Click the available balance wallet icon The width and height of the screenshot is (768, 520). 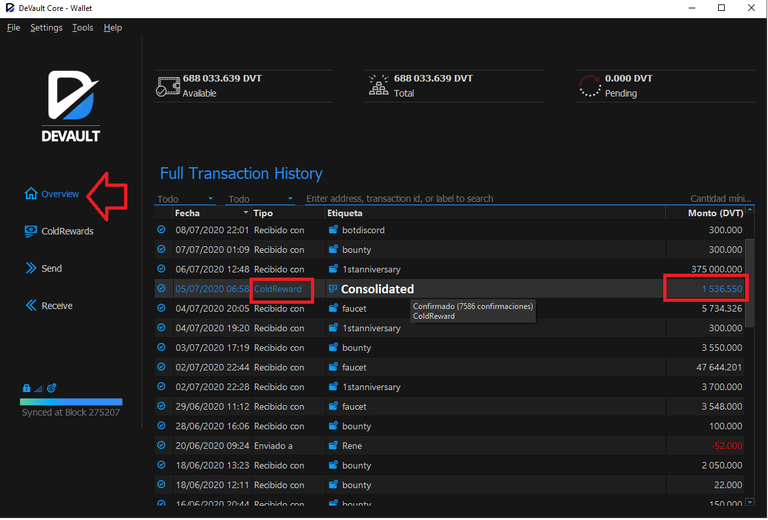[168, 86]
